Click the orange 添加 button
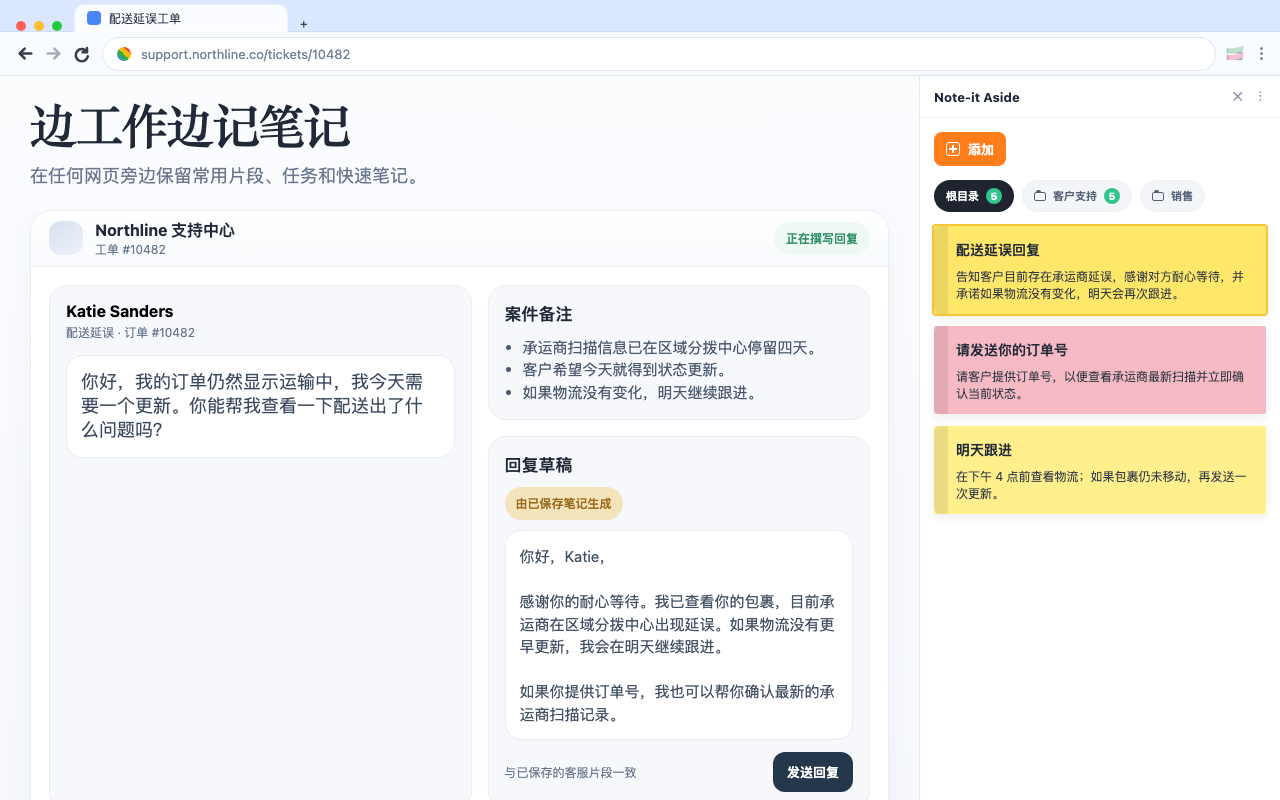 [969, 148]
